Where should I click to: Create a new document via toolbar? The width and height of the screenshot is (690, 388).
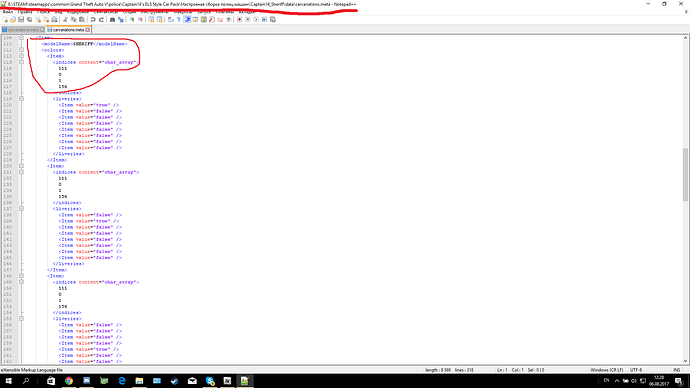[5, 20]
